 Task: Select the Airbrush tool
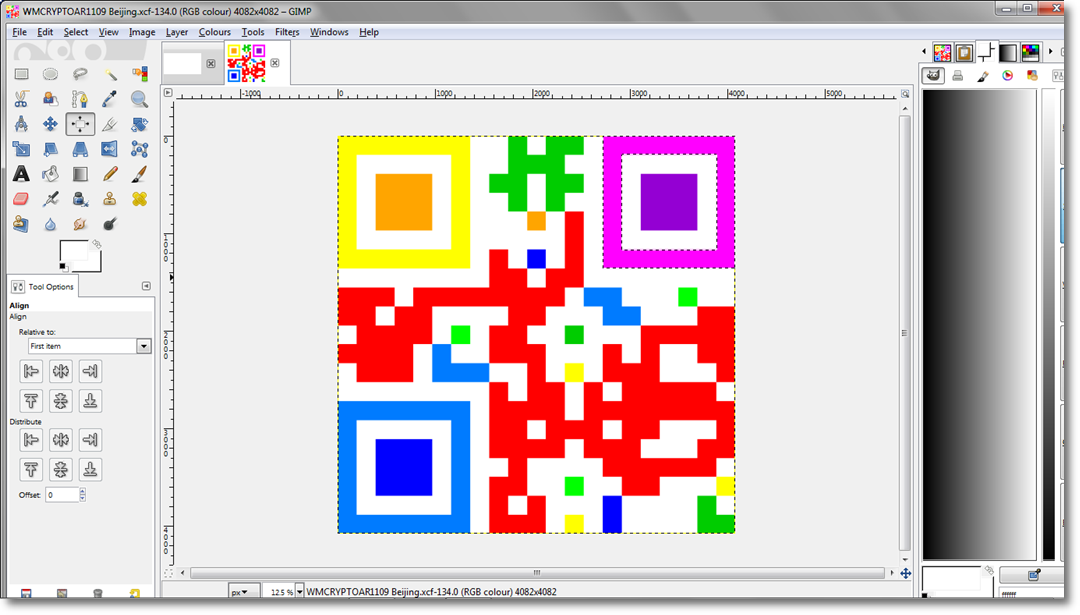[50, 199]
